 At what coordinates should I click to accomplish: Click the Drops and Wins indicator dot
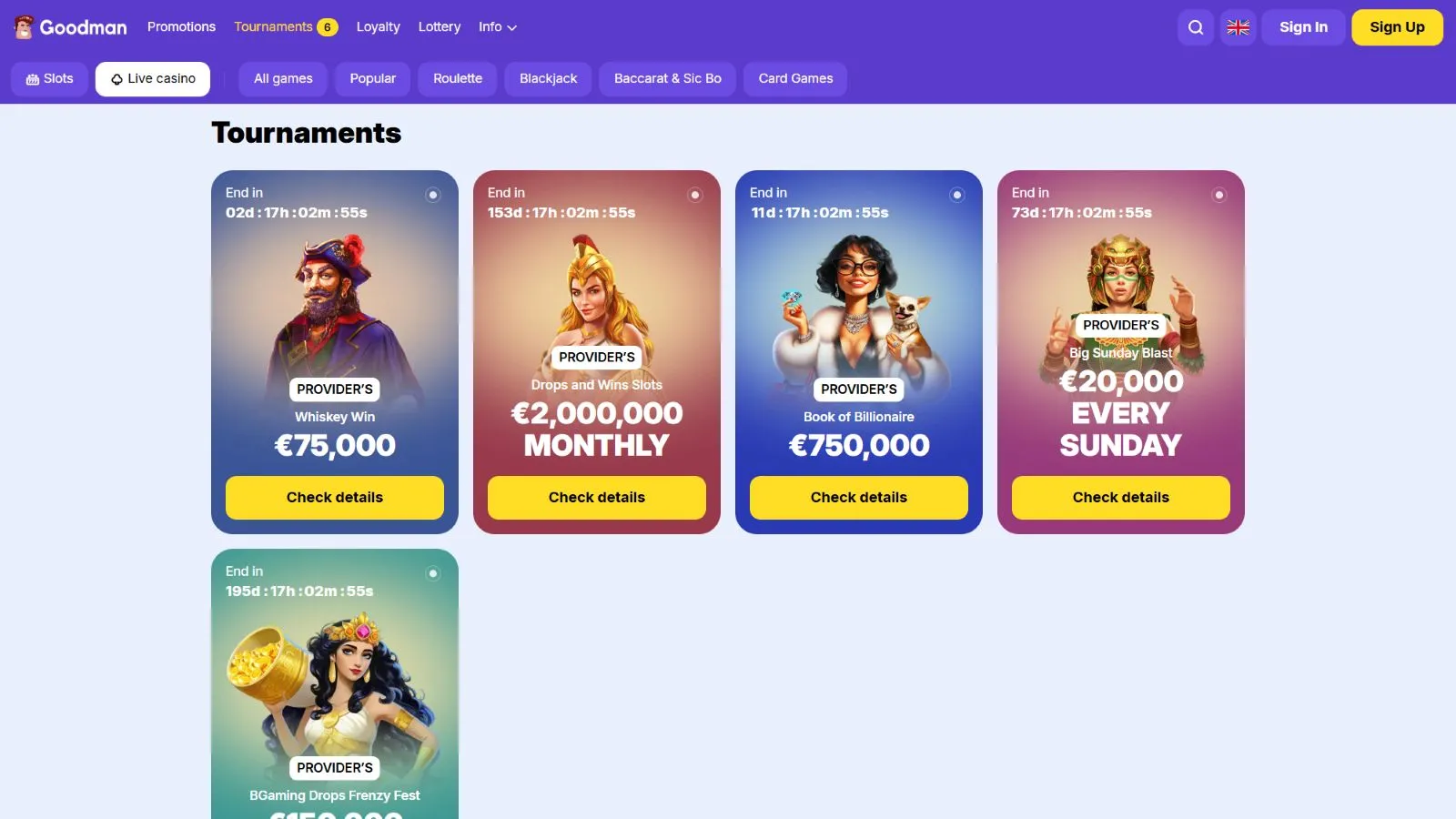(x=695, y=195)
